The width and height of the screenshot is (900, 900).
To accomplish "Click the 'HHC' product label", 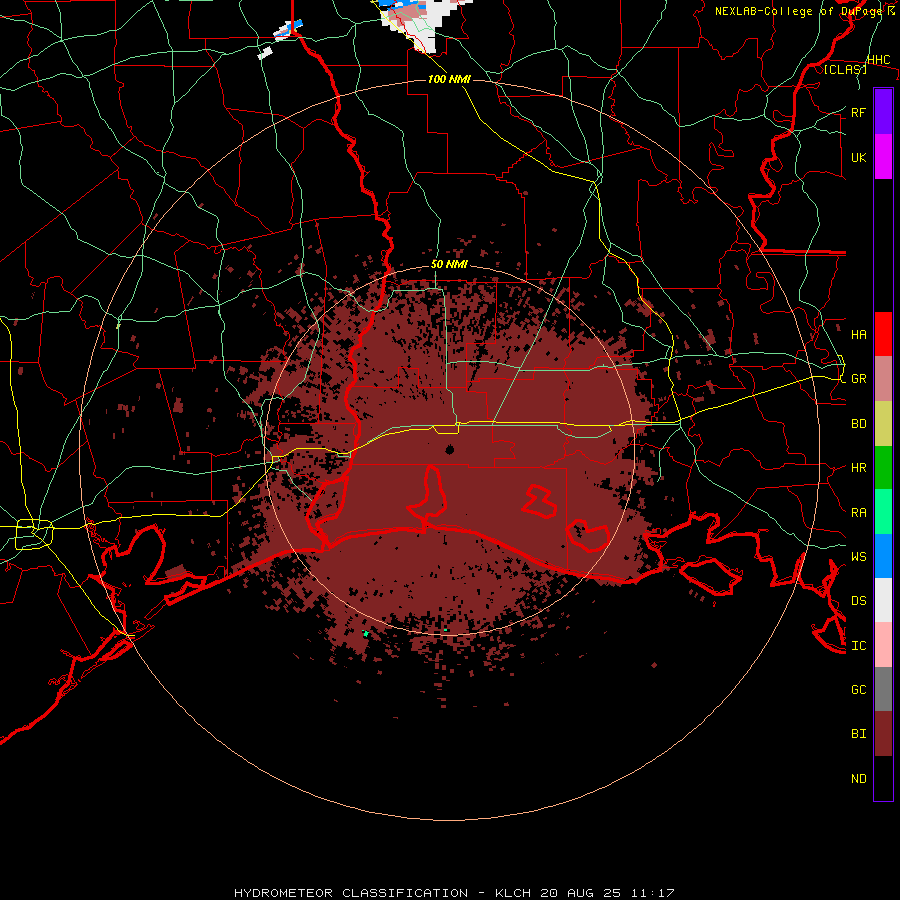I will (878, 60).
